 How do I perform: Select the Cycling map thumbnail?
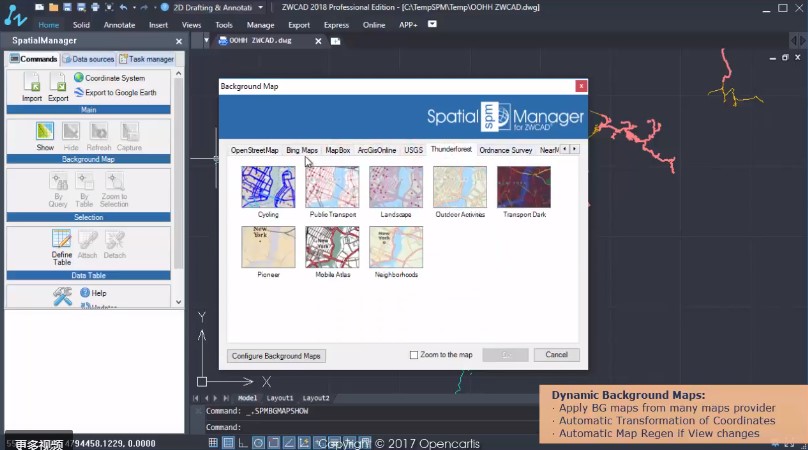(x=268, y=187)
